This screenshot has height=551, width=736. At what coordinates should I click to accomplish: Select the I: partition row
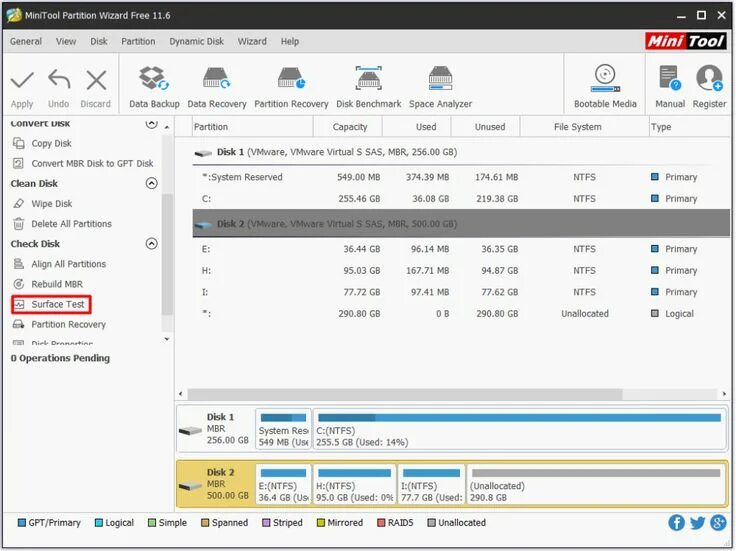coord(461,292)
